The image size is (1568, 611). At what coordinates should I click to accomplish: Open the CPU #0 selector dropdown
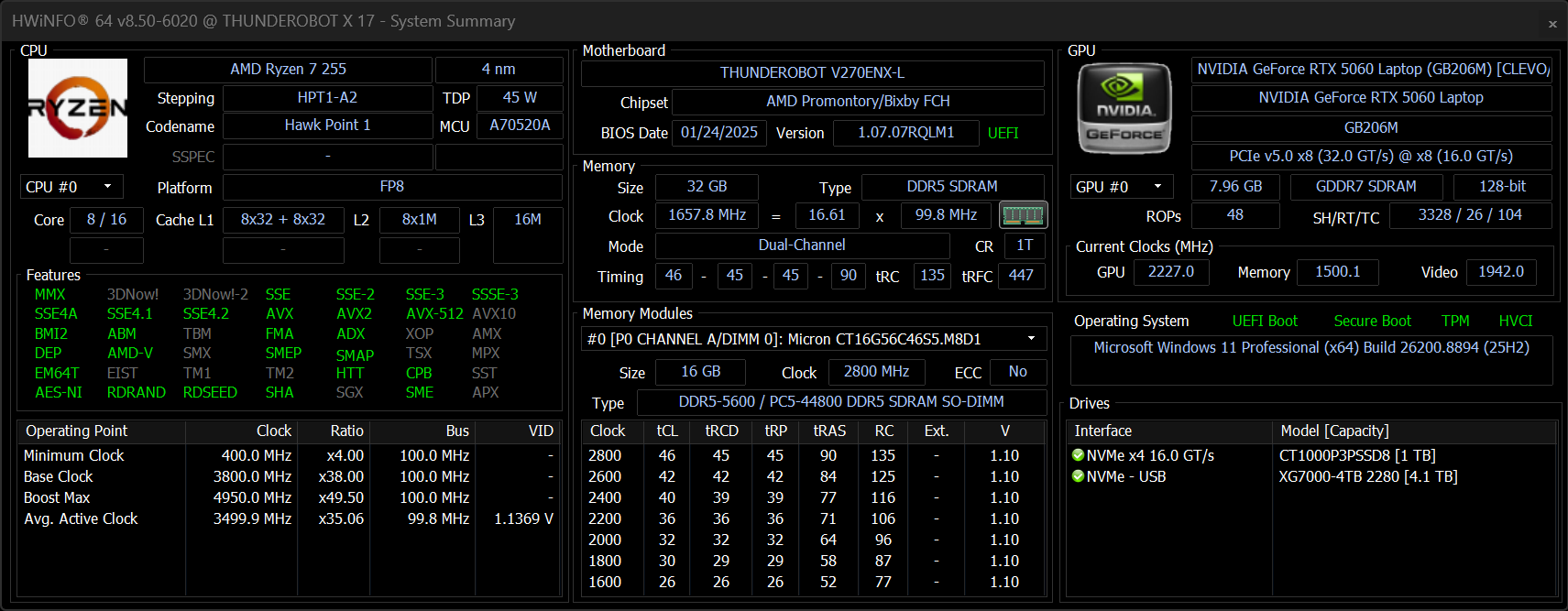71,187
